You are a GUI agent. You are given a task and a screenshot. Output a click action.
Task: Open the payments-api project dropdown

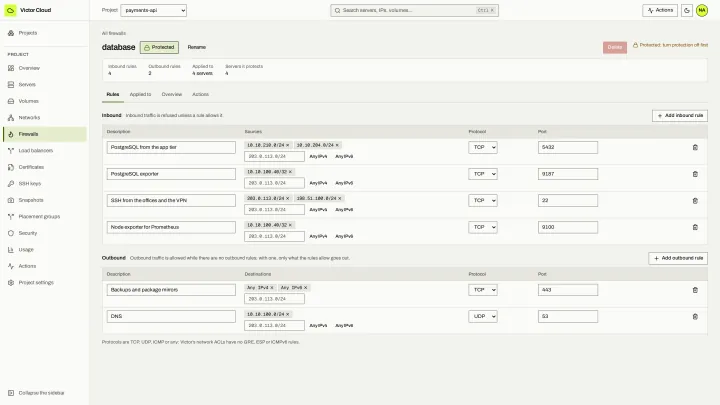pyautogui.click(x=153, y=10)
